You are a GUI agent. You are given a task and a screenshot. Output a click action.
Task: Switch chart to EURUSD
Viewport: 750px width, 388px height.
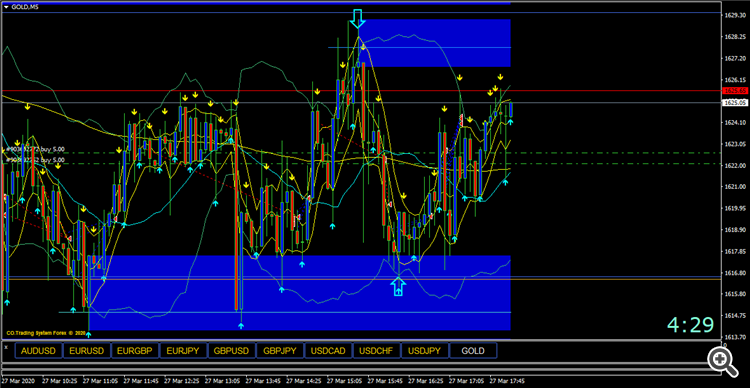[x=87, y=351]
